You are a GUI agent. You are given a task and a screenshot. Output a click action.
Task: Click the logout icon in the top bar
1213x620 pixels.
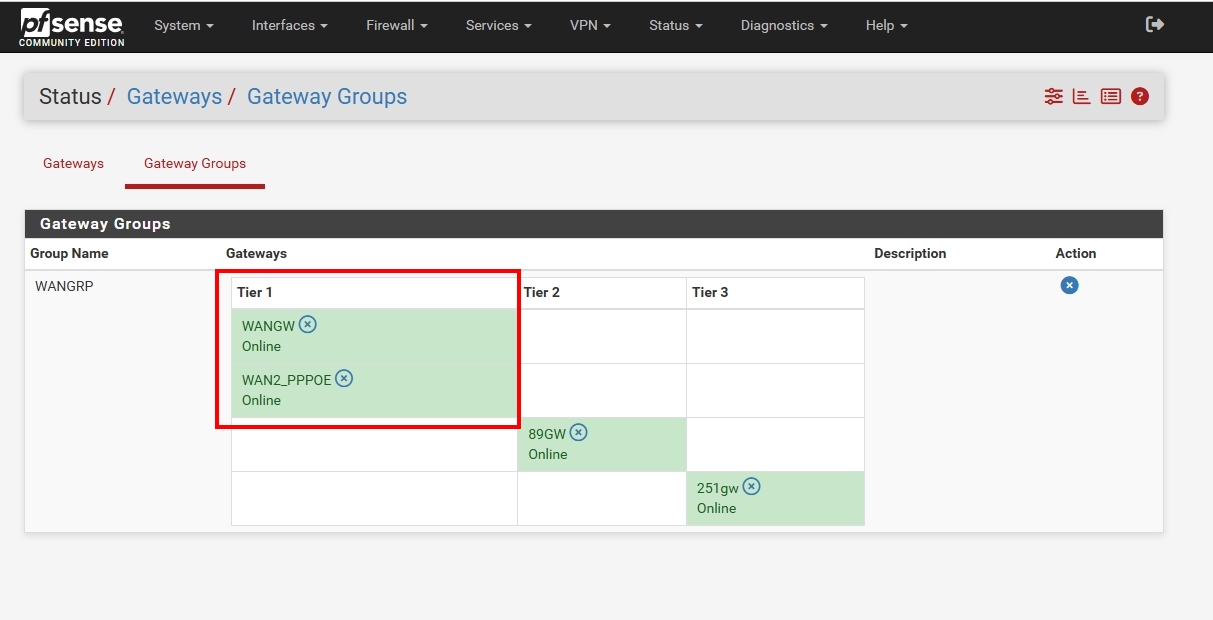[1154, 25]
